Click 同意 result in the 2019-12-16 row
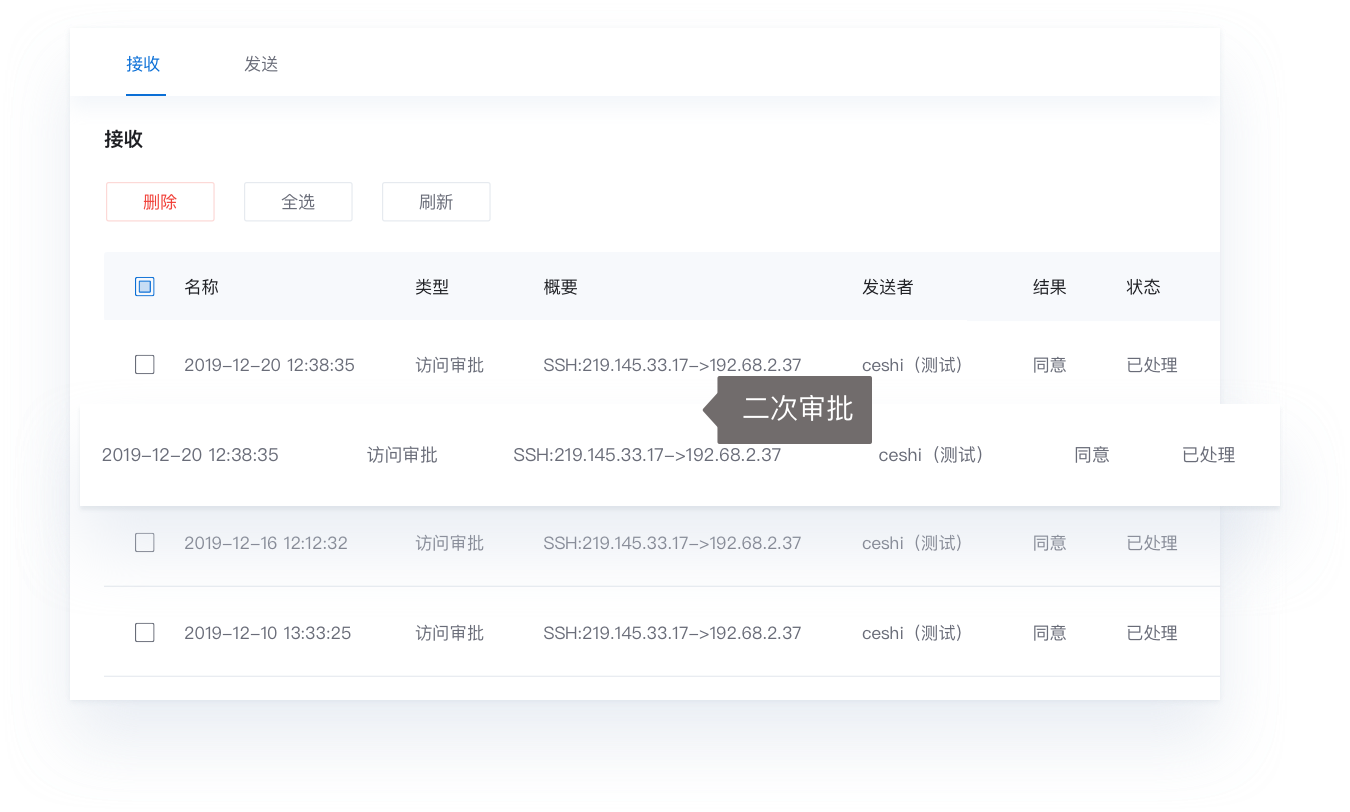Viewport: 1350px width, 812px height. 1050,543
